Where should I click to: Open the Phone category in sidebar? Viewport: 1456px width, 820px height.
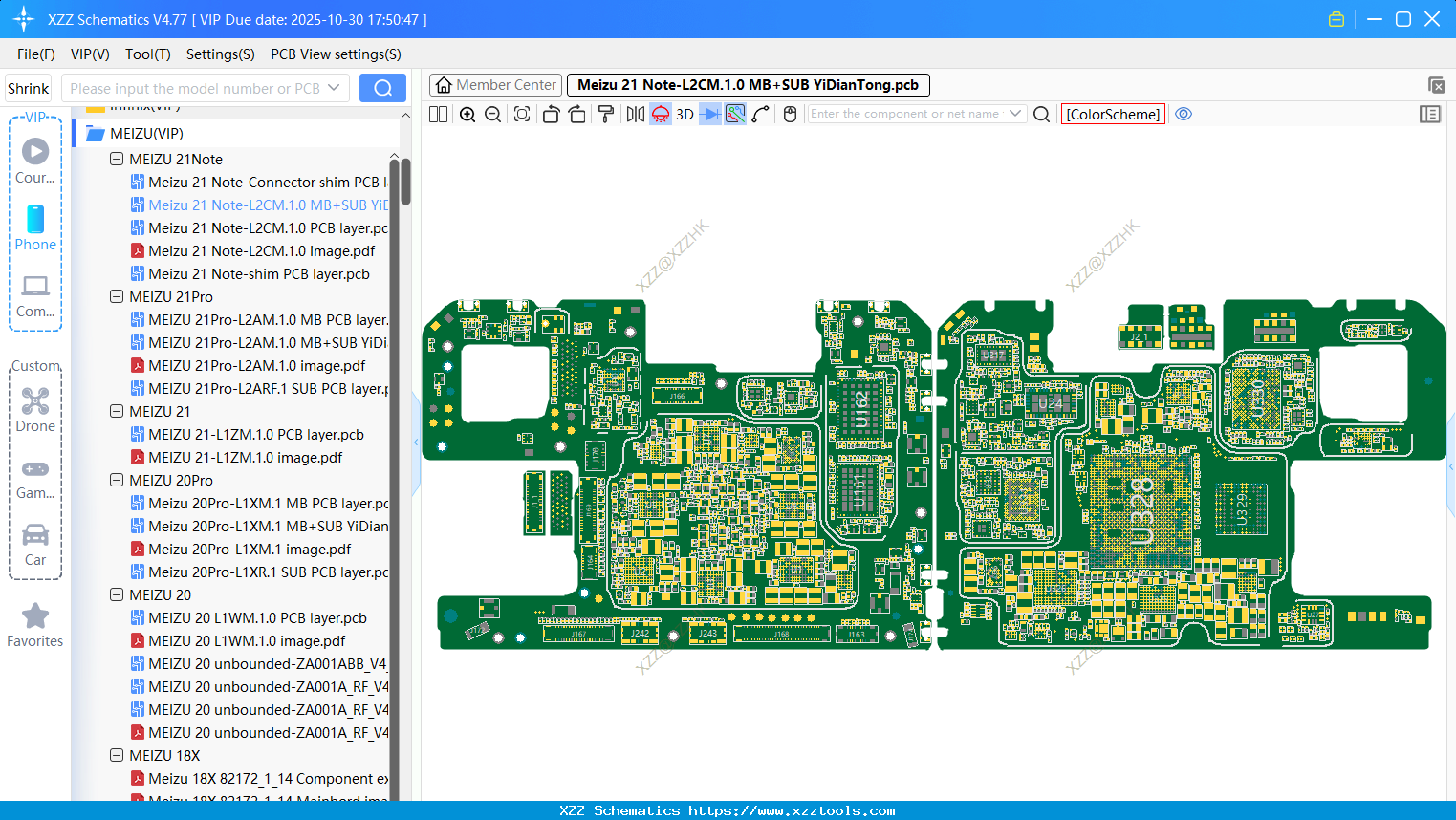[35, 228]
